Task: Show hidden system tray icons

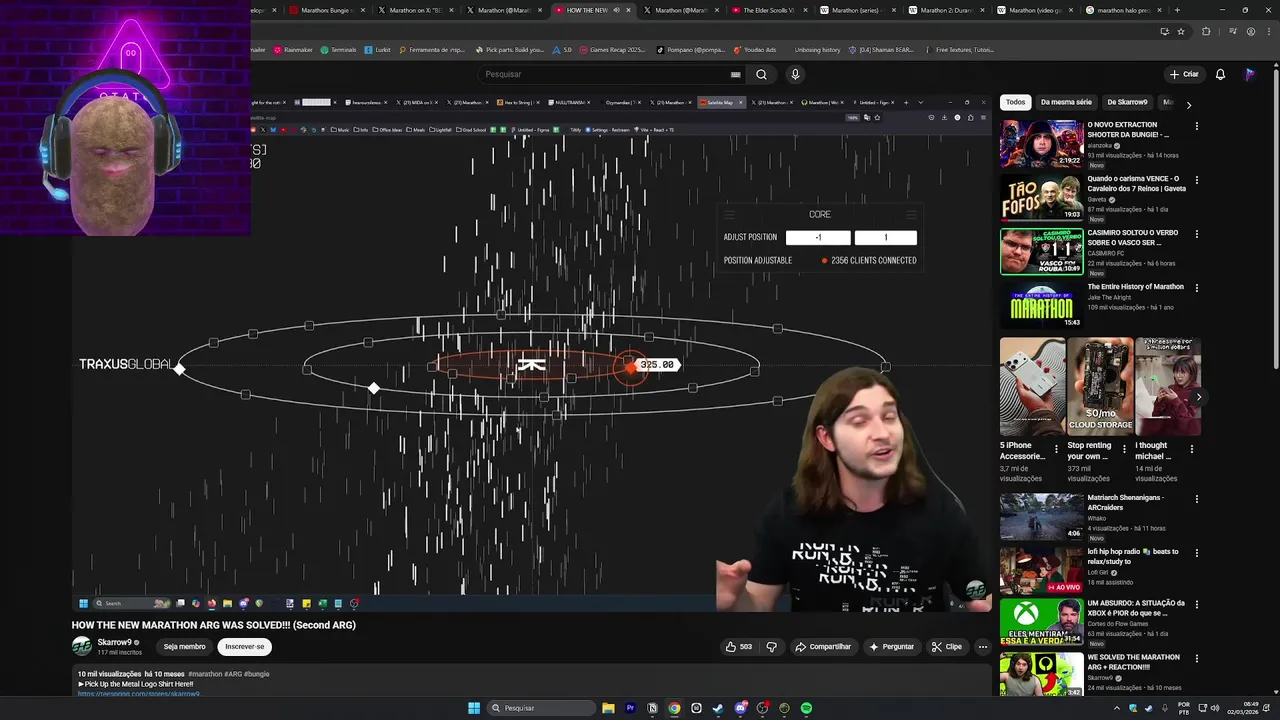Action: point(1117,708)
